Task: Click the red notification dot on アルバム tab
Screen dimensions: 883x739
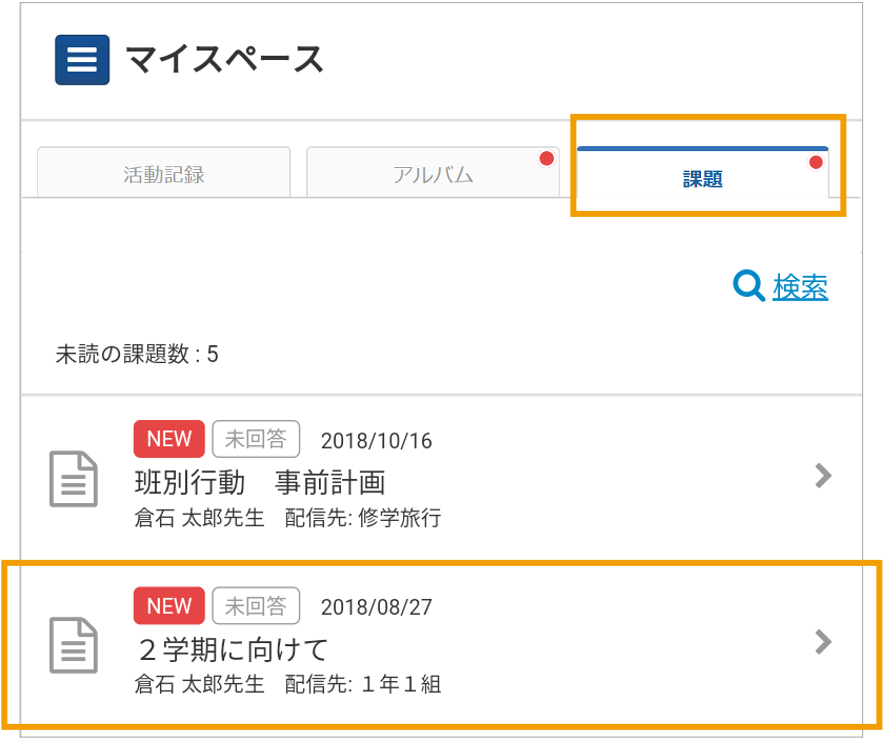Action: coord(546,158)
